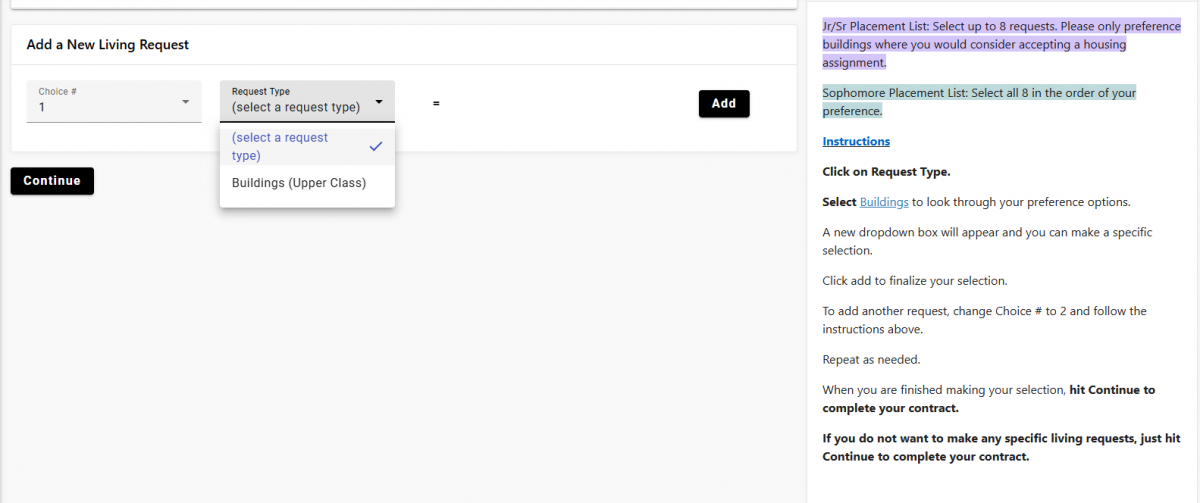Image resolution: width=1200 pixels, height=503 pixels.
Task: Select Buildings (Upper Class) option
Action: 299,183
